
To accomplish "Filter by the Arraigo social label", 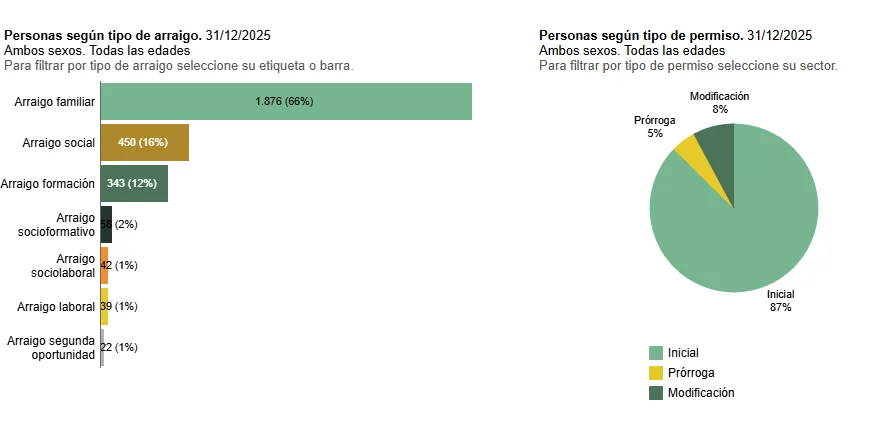I will 58,143.
